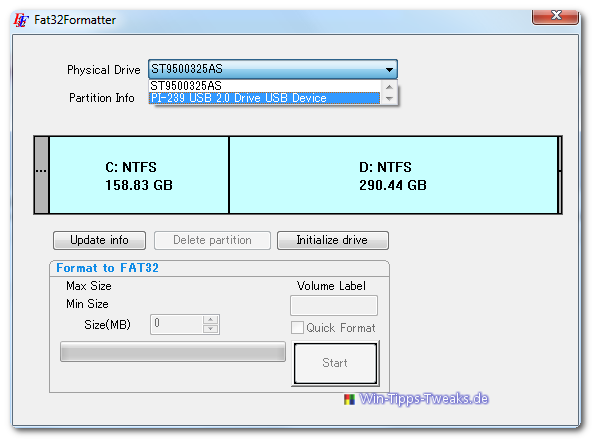
Task: Click the Size(MB) number field
Action: pyautogui.click(x=177, y=324)
